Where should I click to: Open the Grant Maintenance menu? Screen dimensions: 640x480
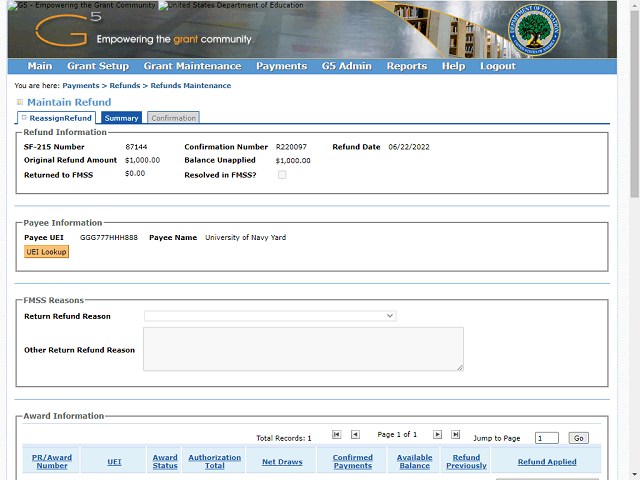pos(192,66)
